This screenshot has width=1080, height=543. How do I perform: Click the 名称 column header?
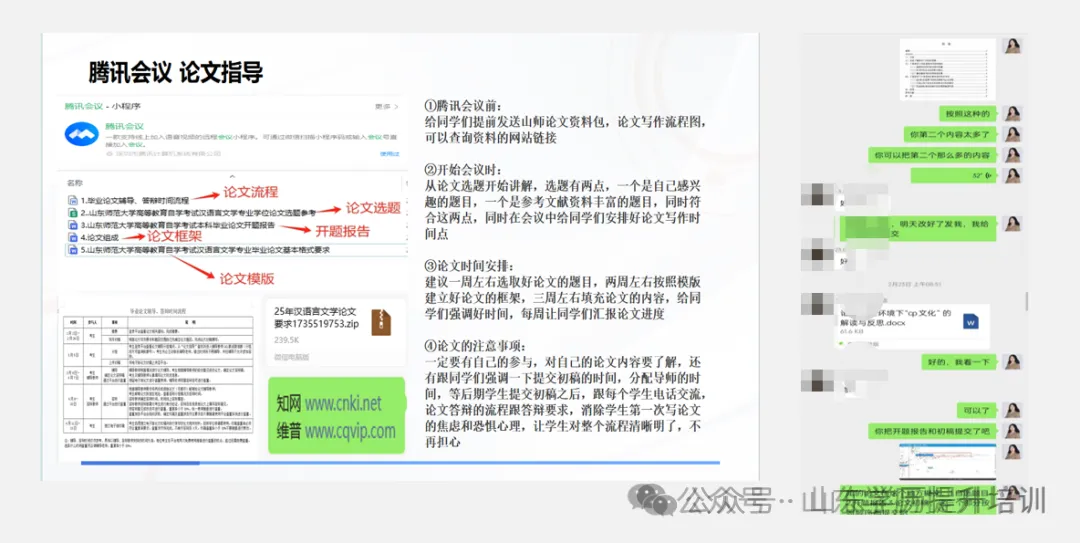(75, 183)
